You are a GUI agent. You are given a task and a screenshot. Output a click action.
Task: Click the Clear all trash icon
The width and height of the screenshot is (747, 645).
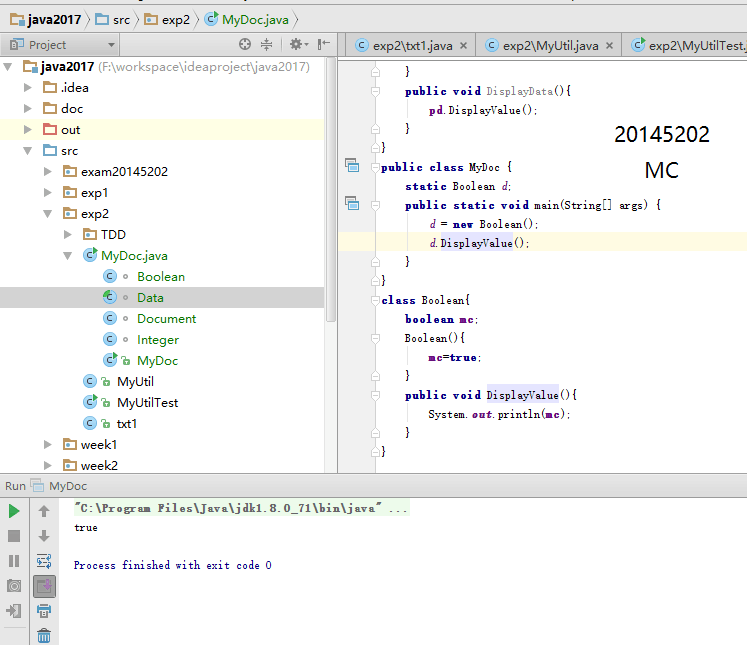point(44,635)
